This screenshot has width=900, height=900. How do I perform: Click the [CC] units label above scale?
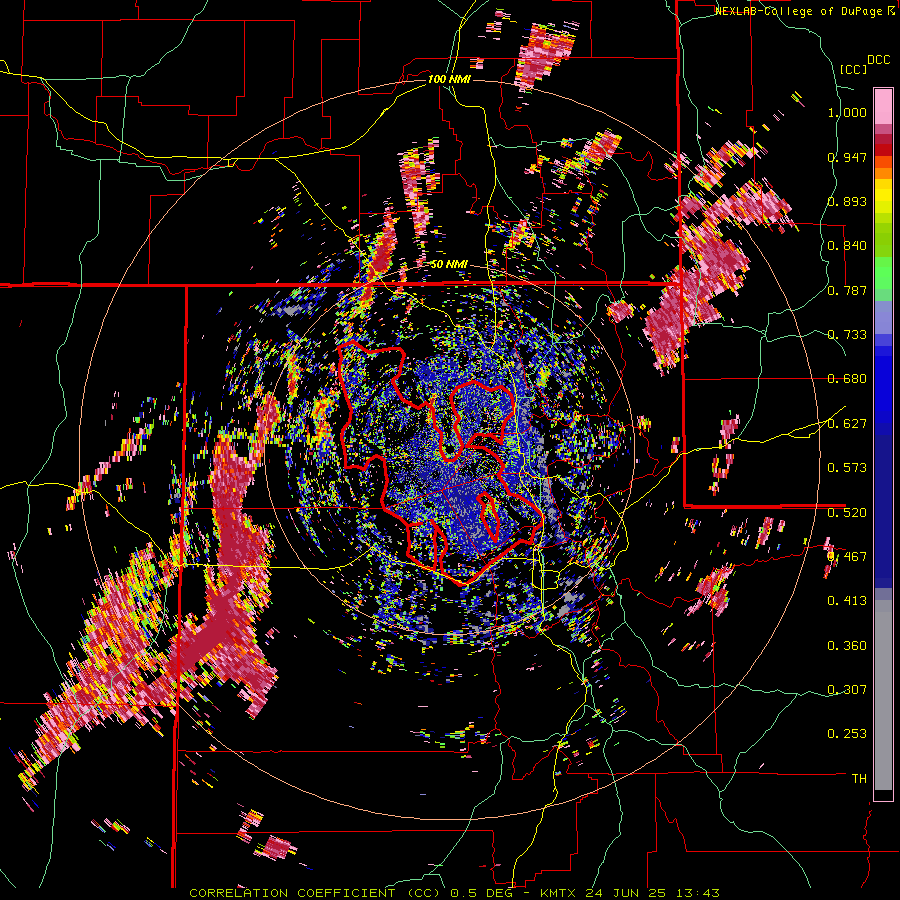tap(853, 69)
